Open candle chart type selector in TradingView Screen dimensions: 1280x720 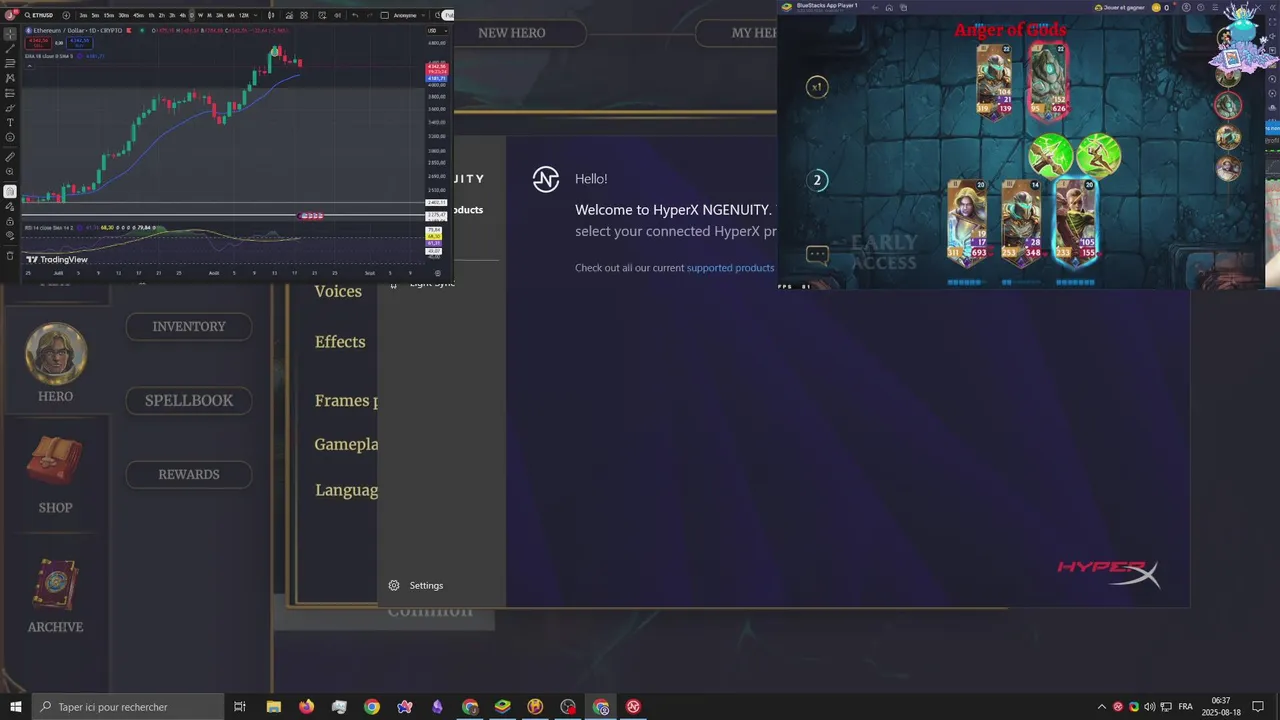[x=272, y=15]
